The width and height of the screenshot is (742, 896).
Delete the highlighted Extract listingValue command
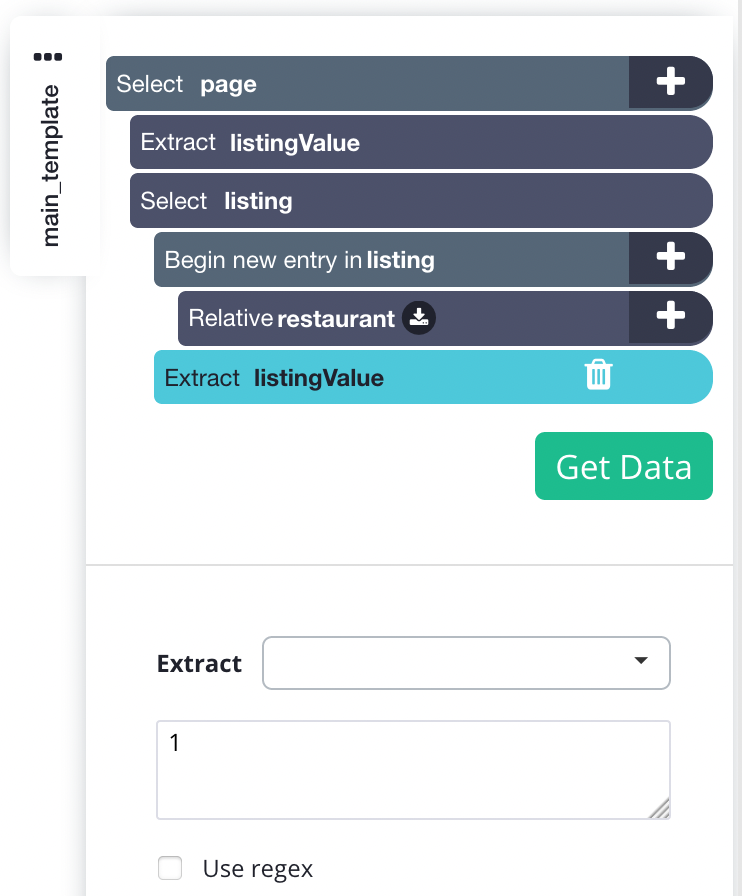click(x=599, y=375)
